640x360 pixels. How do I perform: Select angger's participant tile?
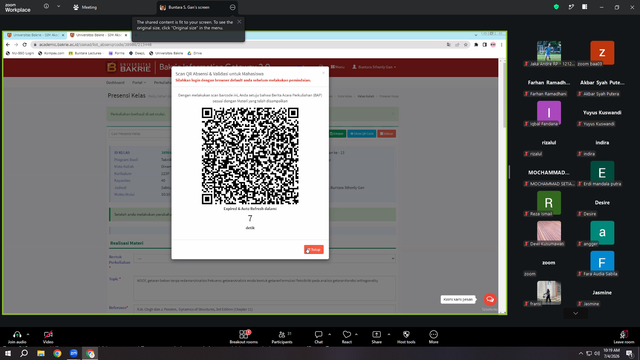pyautogui.click(x=602, y=233)
